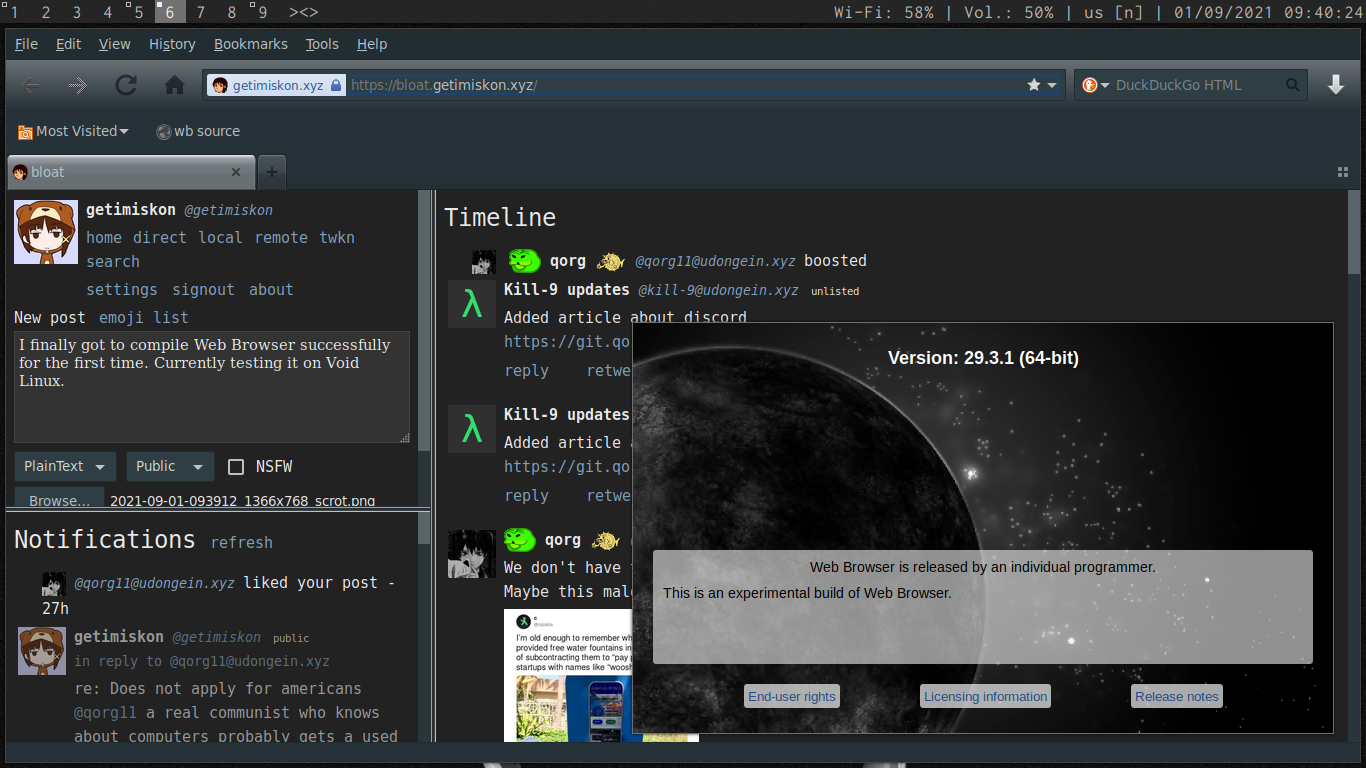Open the search link in the sidebar
This screenshot has height=768, width=1366.
(x=113, y=262)
